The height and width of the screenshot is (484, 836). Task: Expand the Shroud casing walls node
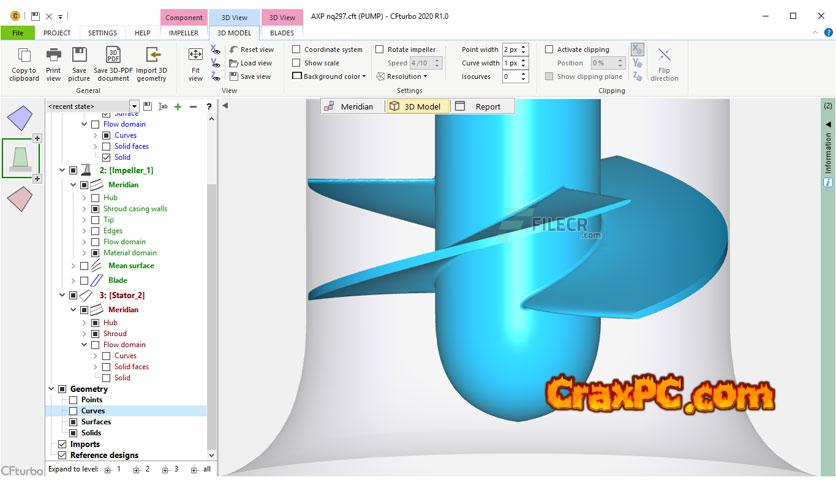click(84, 208)
